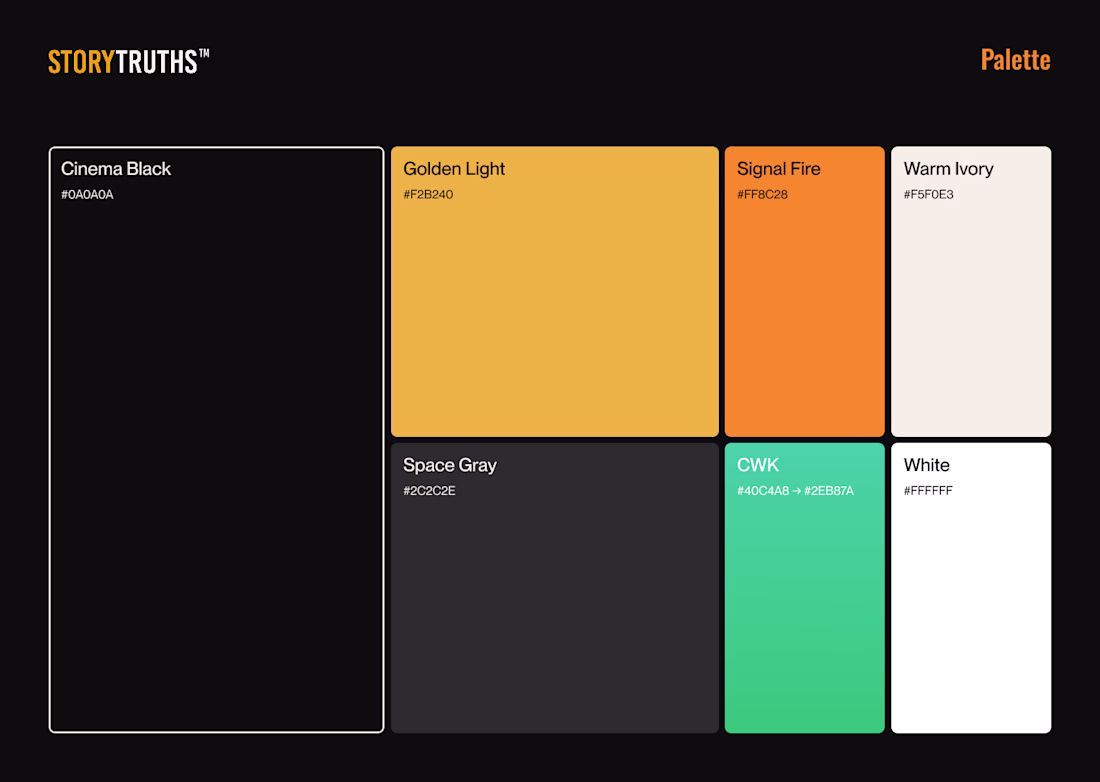
Task: Select the #FFFFFF hex value text
Action: tap(928, 491)
